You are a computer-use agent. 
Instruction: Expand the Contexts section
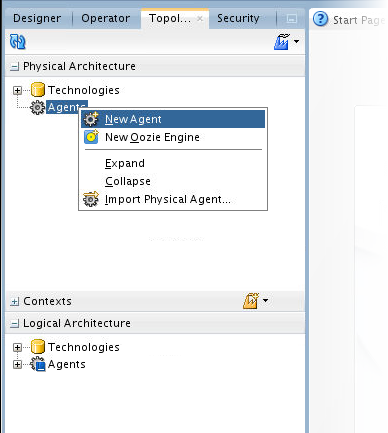click(x=14, y=302)
